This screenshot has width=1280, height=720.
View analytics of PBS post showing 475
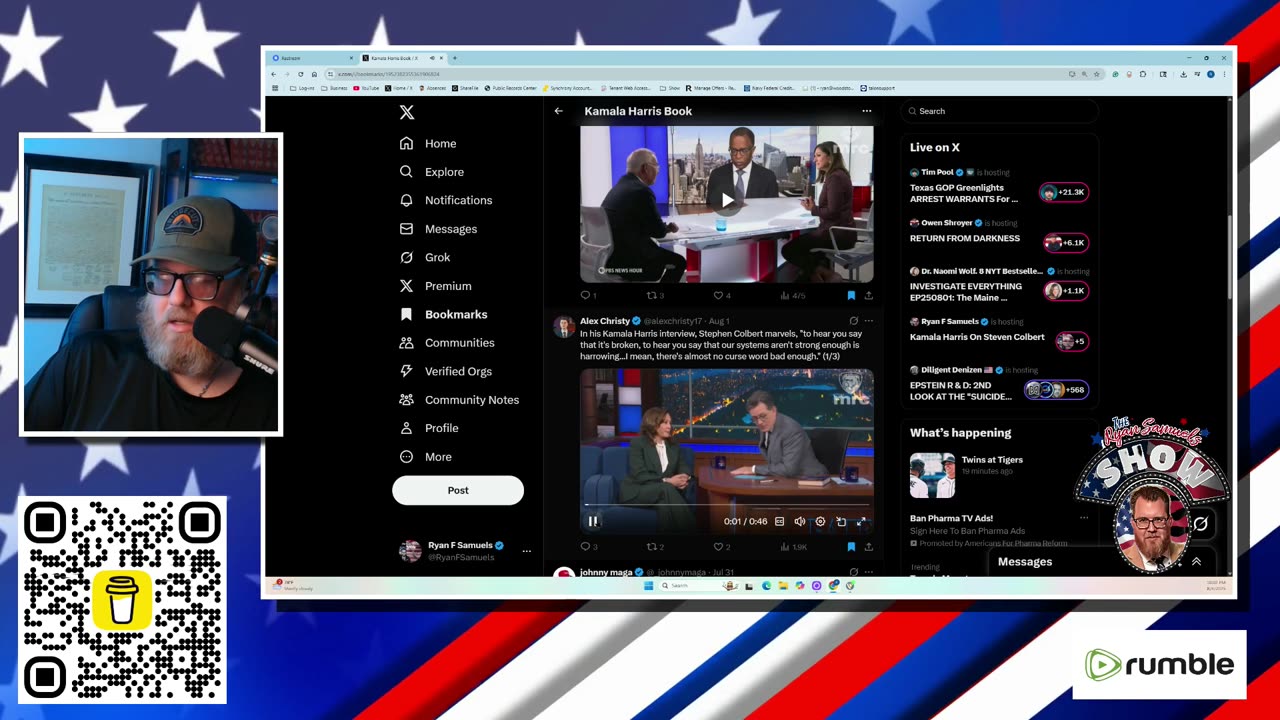[x=792, y=295]
